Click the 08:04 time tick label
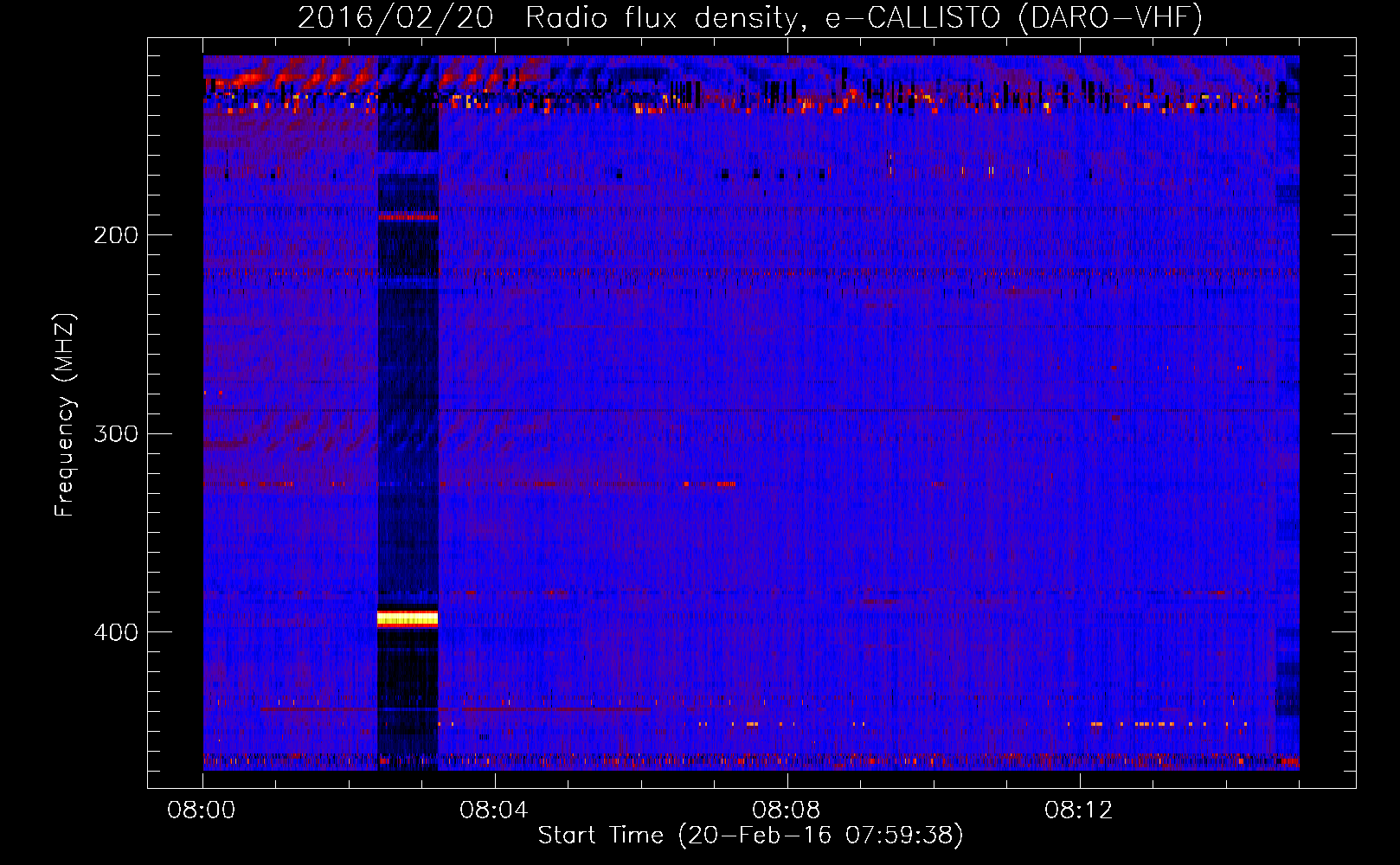 [494, 811]
